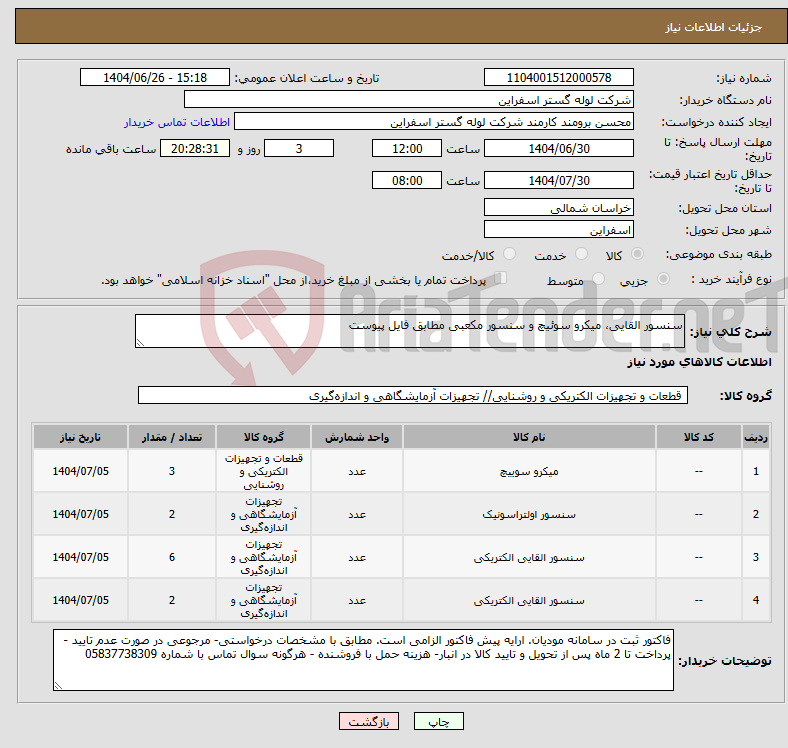Click the شرح کلی نیاز description textarea
Viewport: 788px width, 748px height.
[x=410, y=331]
